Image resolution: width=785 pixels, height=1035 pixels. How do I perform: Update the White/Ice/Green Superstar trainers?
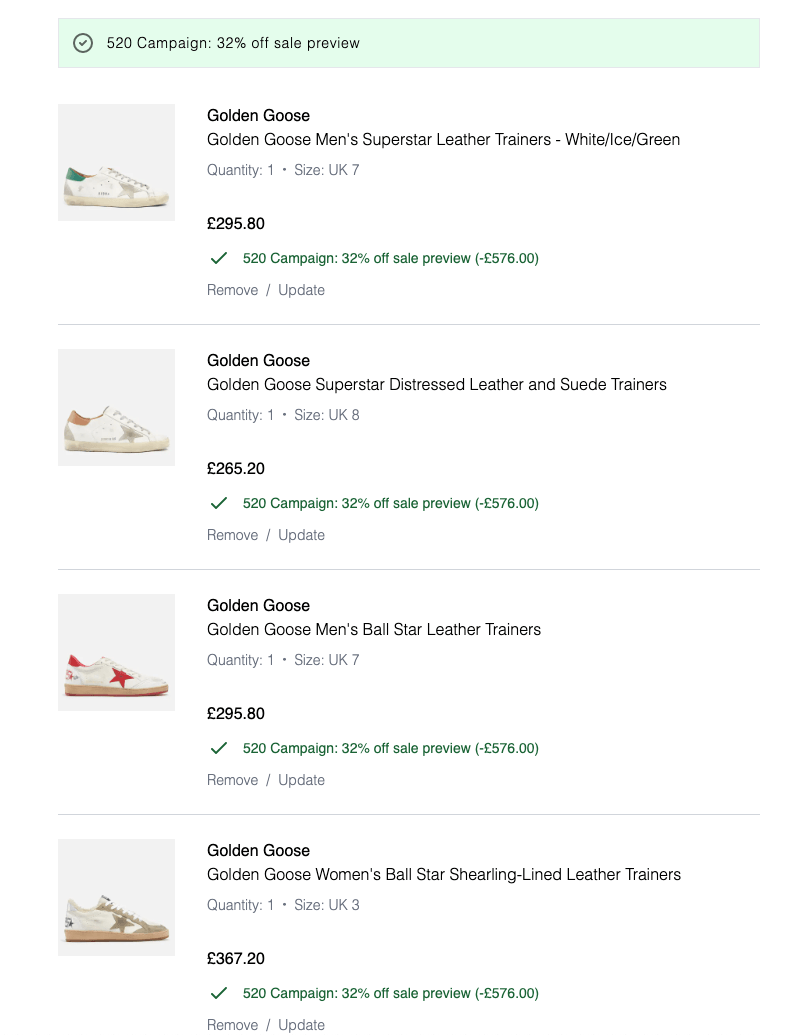coord(301,290)
